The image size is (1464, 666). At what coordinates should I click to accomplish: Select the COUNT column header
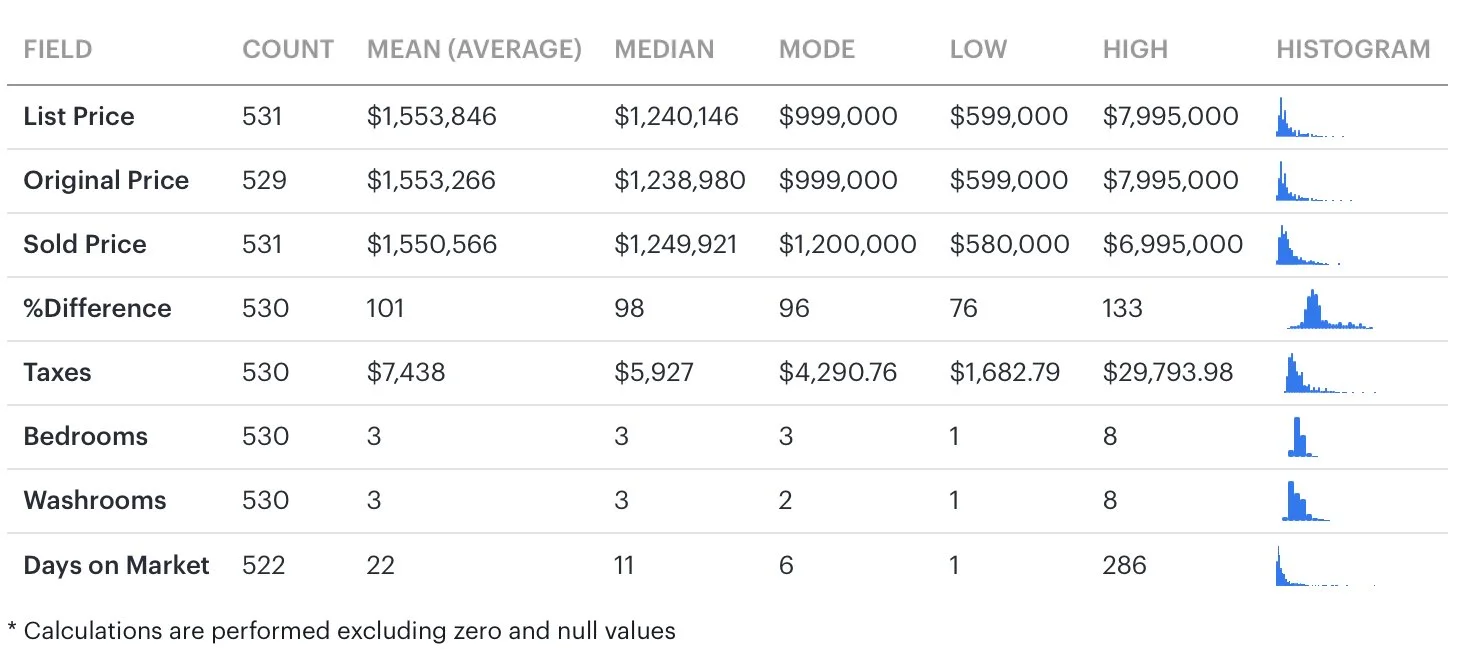288,49
